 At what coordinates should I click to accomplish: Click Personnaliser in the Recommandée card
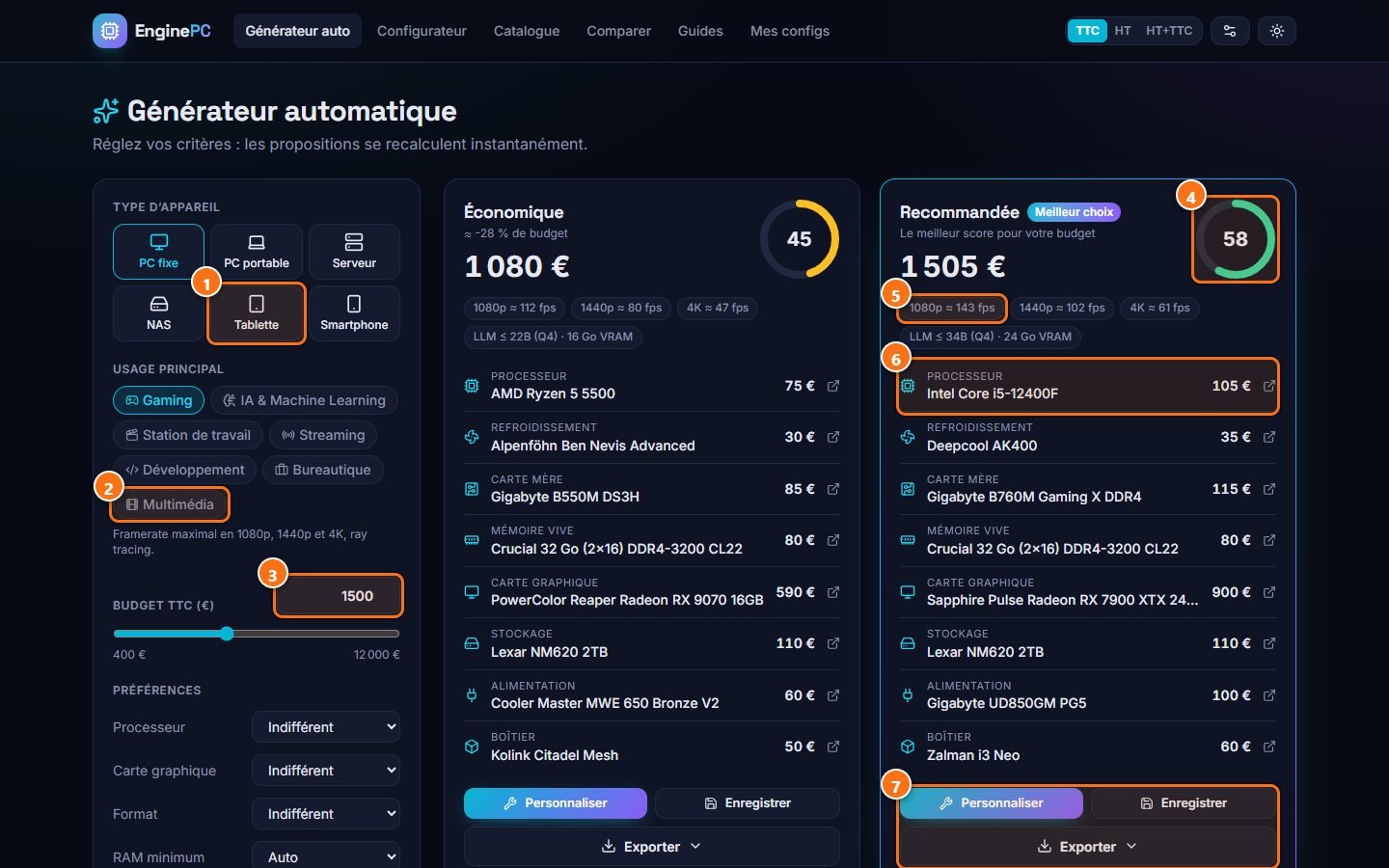992,803
